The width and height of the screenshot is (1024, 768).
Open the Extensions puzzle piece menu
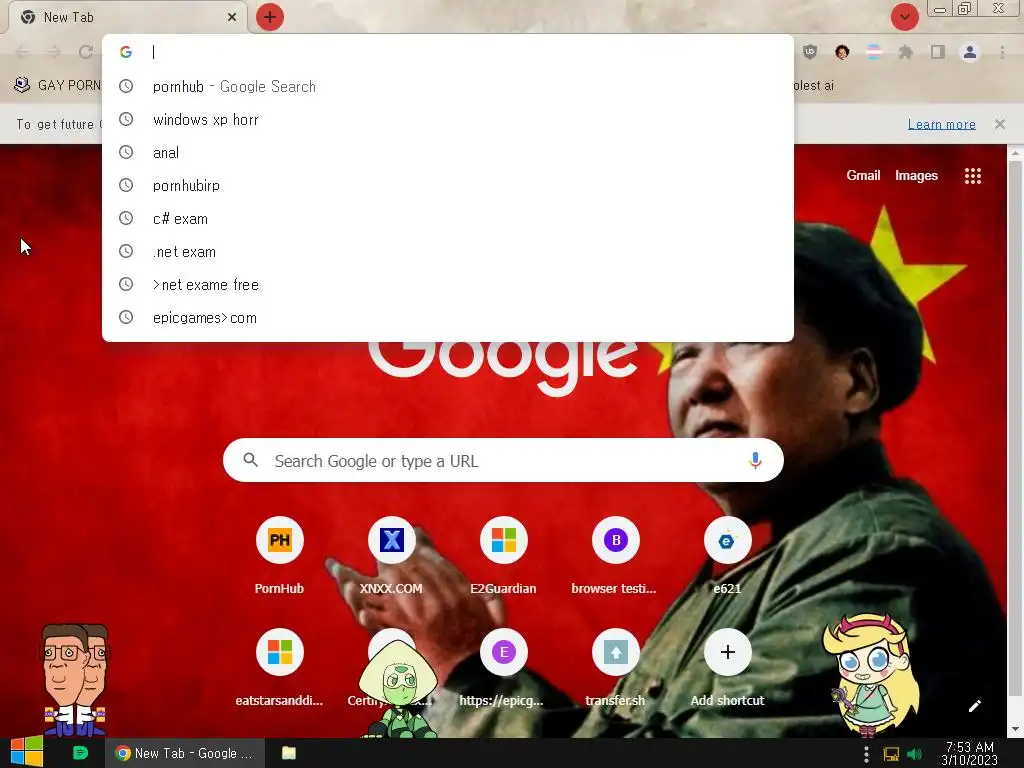(905, 52)
